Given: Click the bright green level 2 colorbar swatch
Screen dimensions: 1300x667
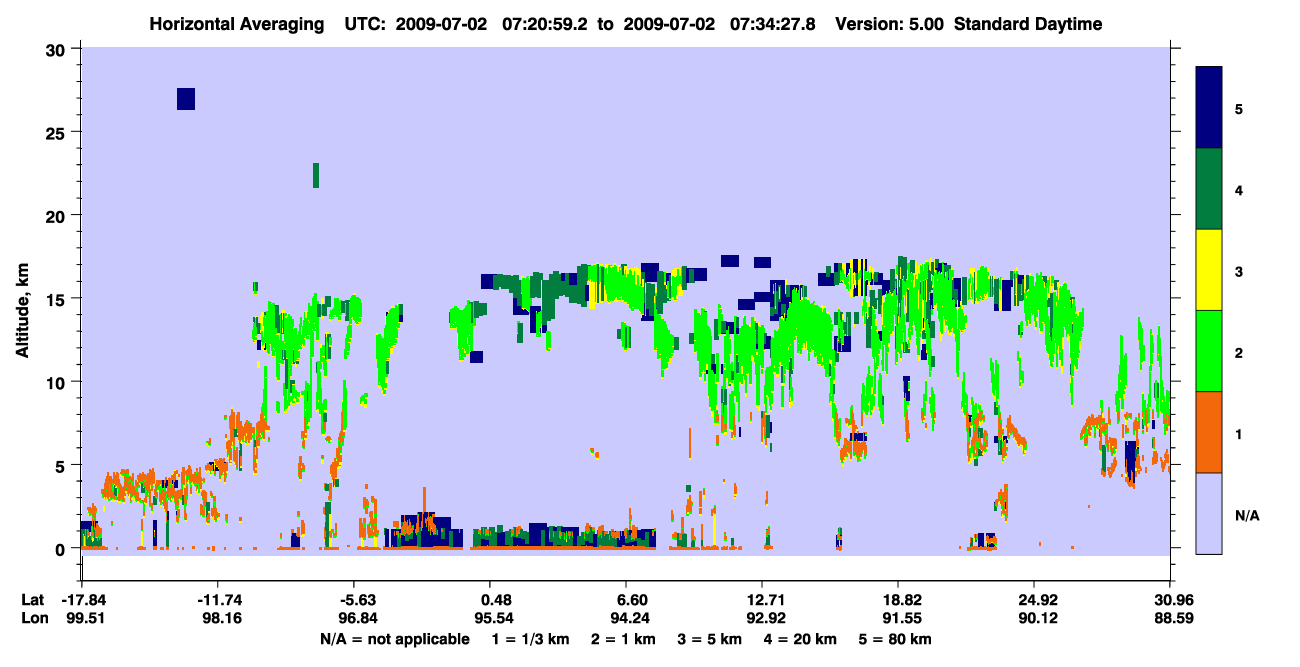Looking at the screenshot, I should pos(1209,351).
